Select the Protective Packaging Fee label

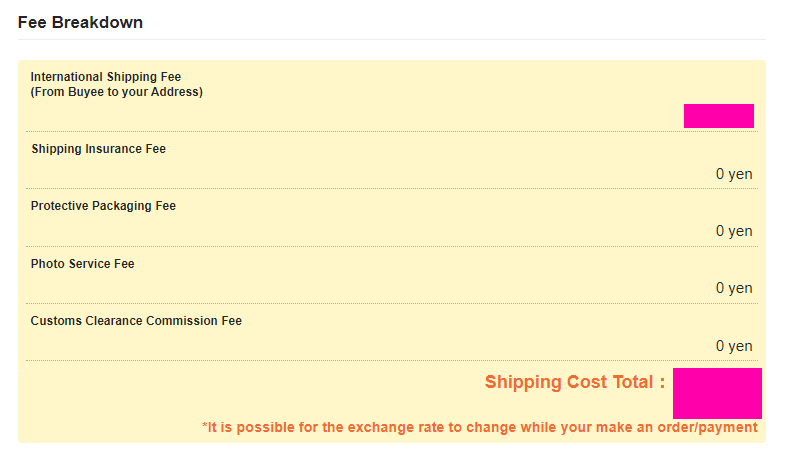103,206
